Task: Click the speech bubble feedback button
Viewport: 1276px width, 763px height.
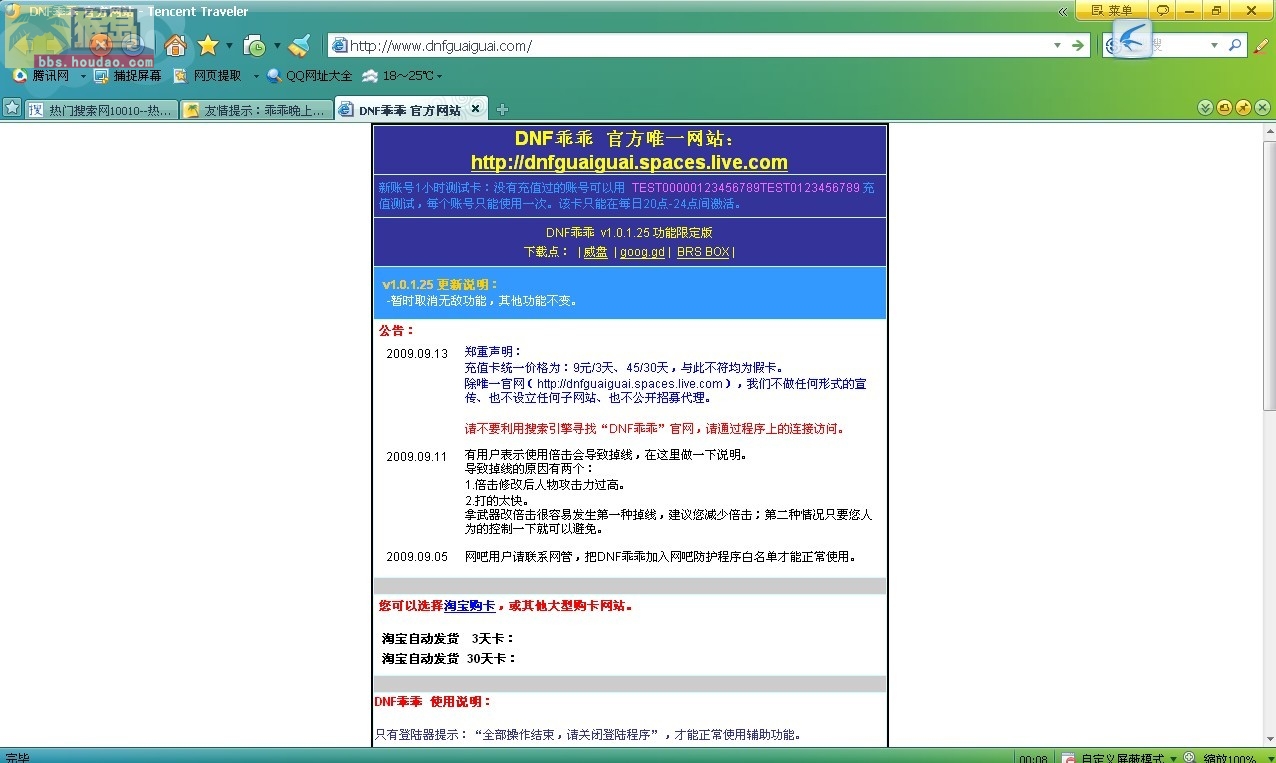Action: tap(1162, 10)
